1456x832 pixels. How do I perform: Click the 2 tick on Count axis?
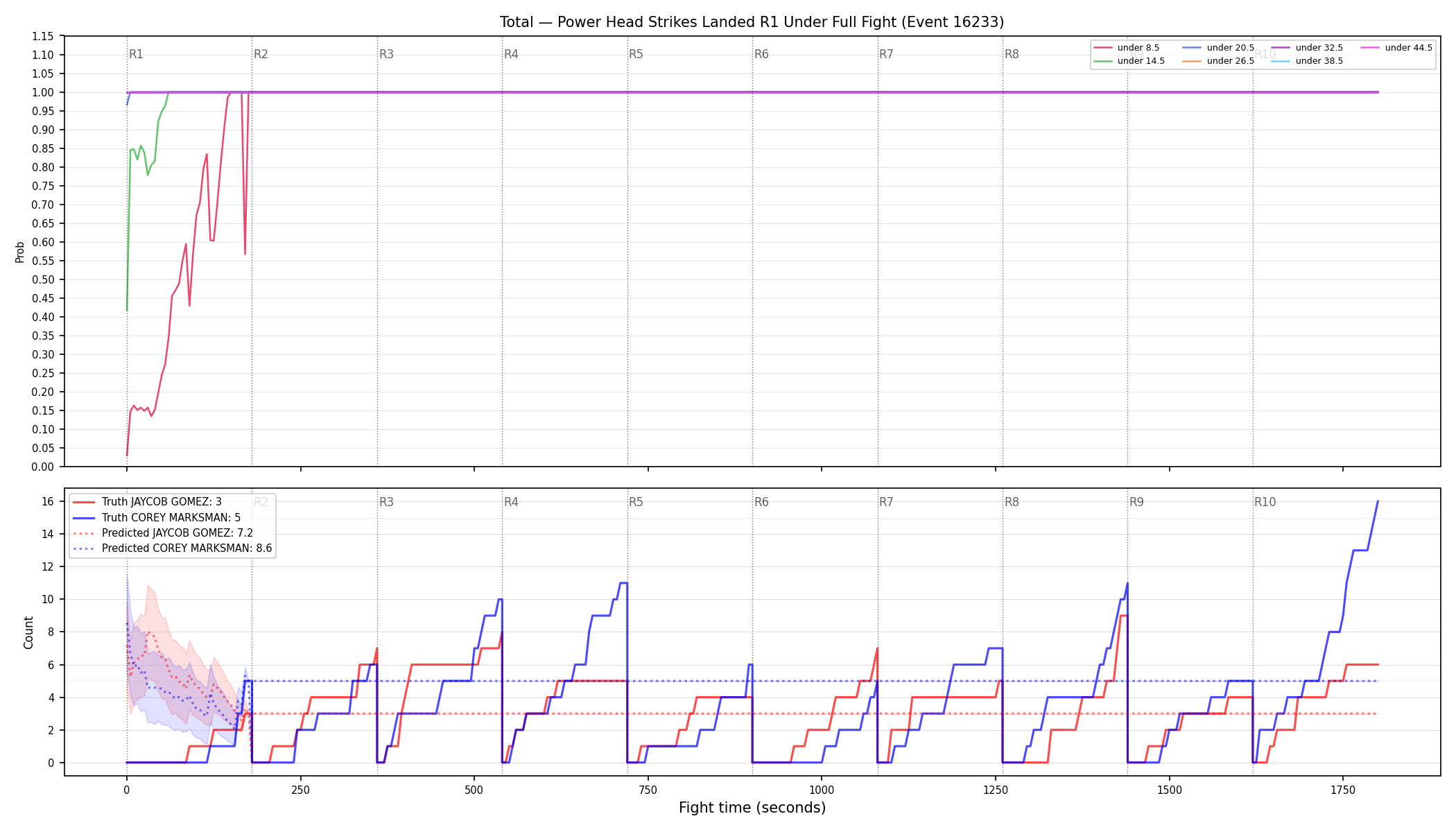tap(51, 730)
